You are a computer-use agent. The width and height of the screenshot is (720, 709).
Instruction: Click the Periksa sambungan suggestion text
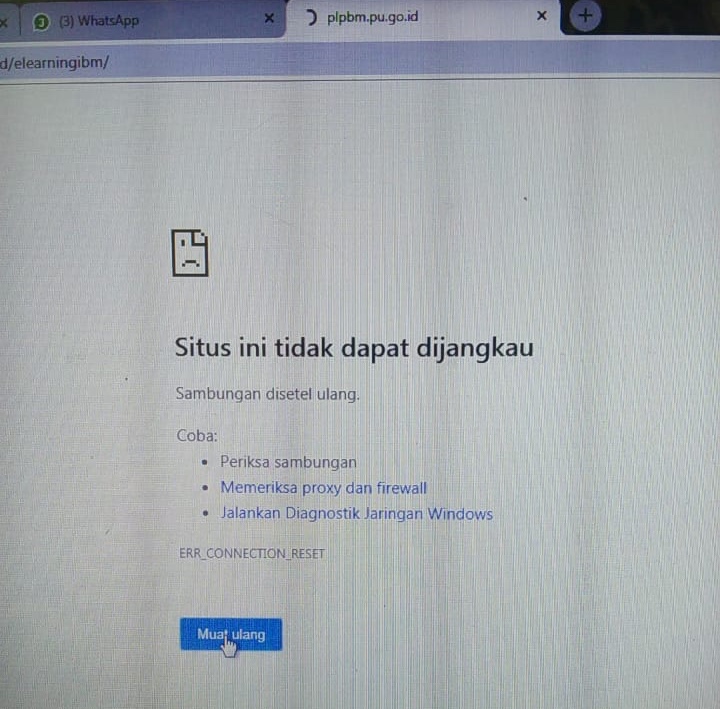tap(288, 463)
